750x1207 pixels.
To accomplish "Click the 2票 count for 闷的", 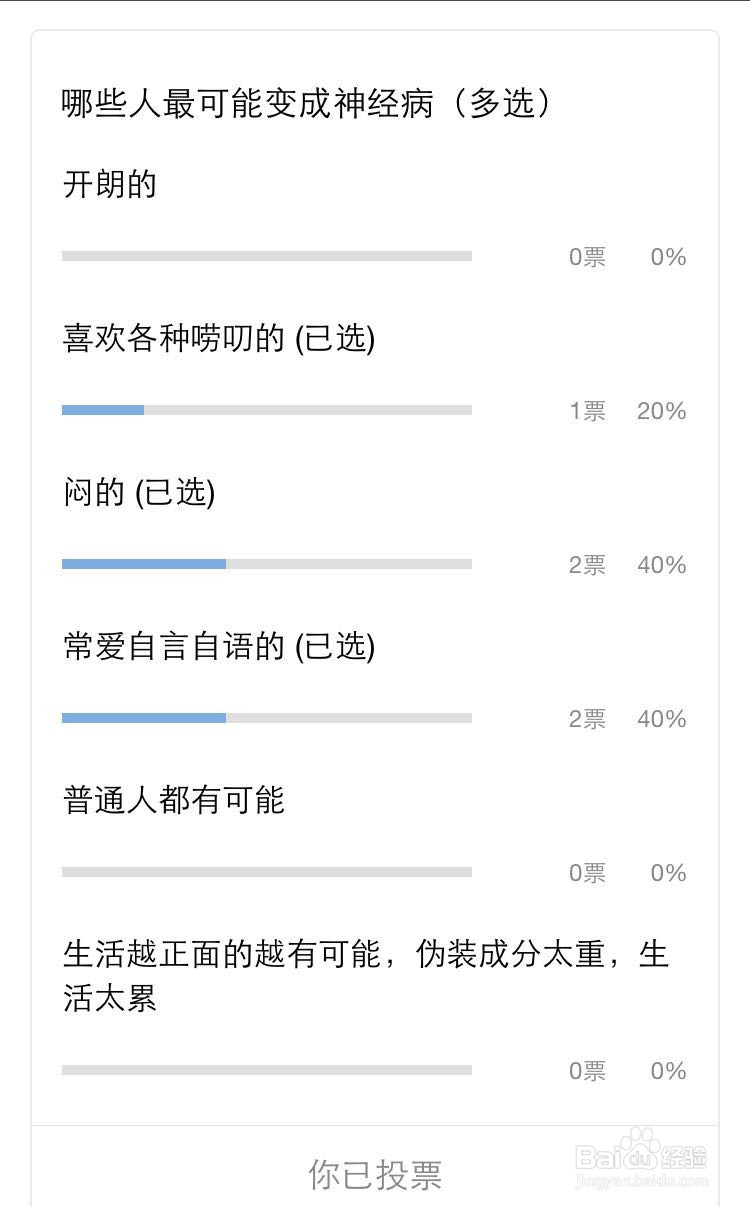I will pos(588,565).
